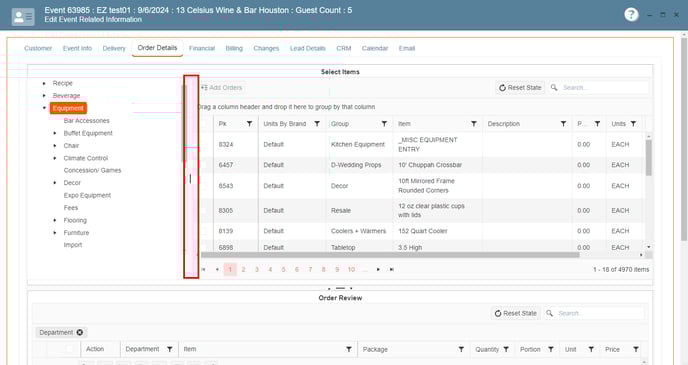
Task: Click the customer profile icon in header
Action: (x=23, y=17)
